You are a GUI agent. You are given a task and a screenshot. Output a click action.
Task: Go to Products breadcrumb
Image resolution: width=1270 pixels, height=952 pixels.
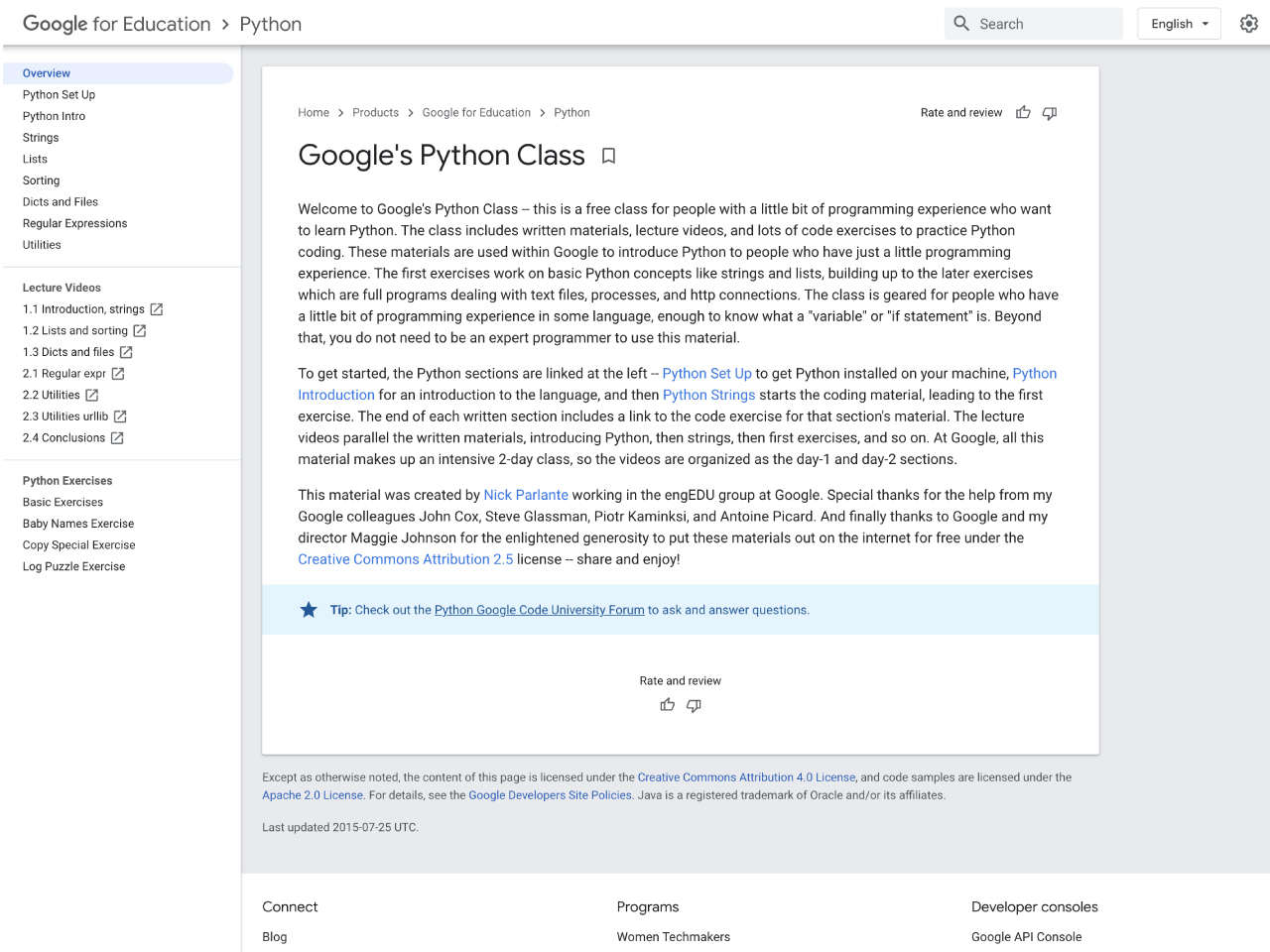tap(375, 113)
